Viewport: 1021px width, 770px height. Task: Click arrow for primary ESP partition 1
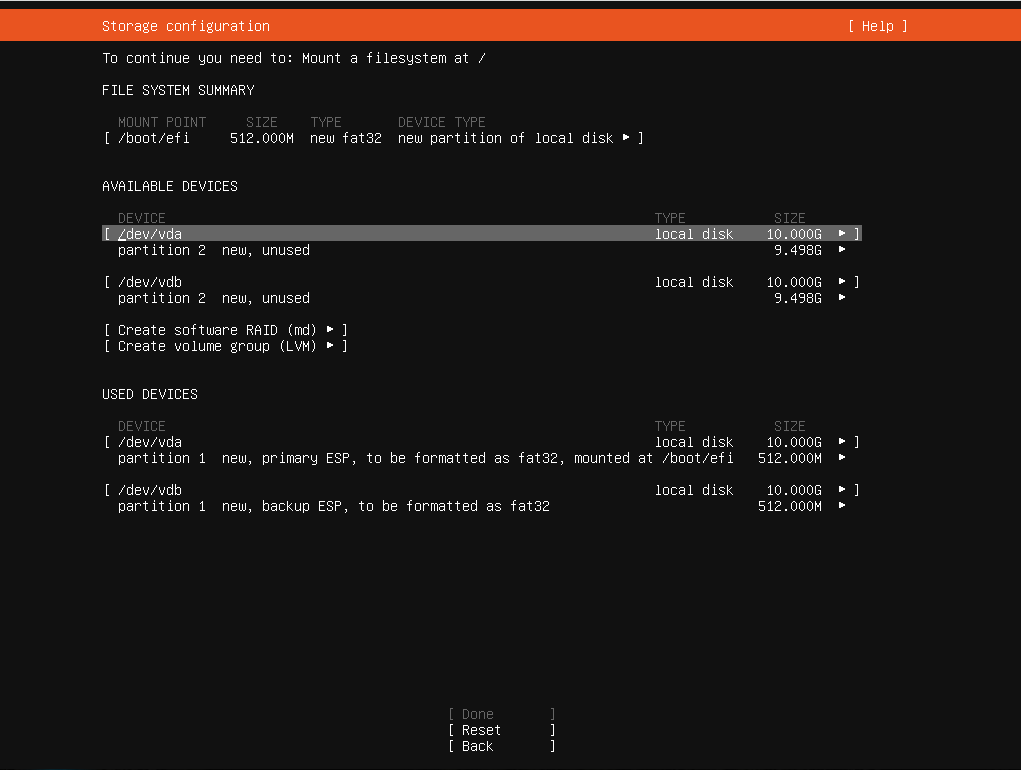(x=842, y=458)
